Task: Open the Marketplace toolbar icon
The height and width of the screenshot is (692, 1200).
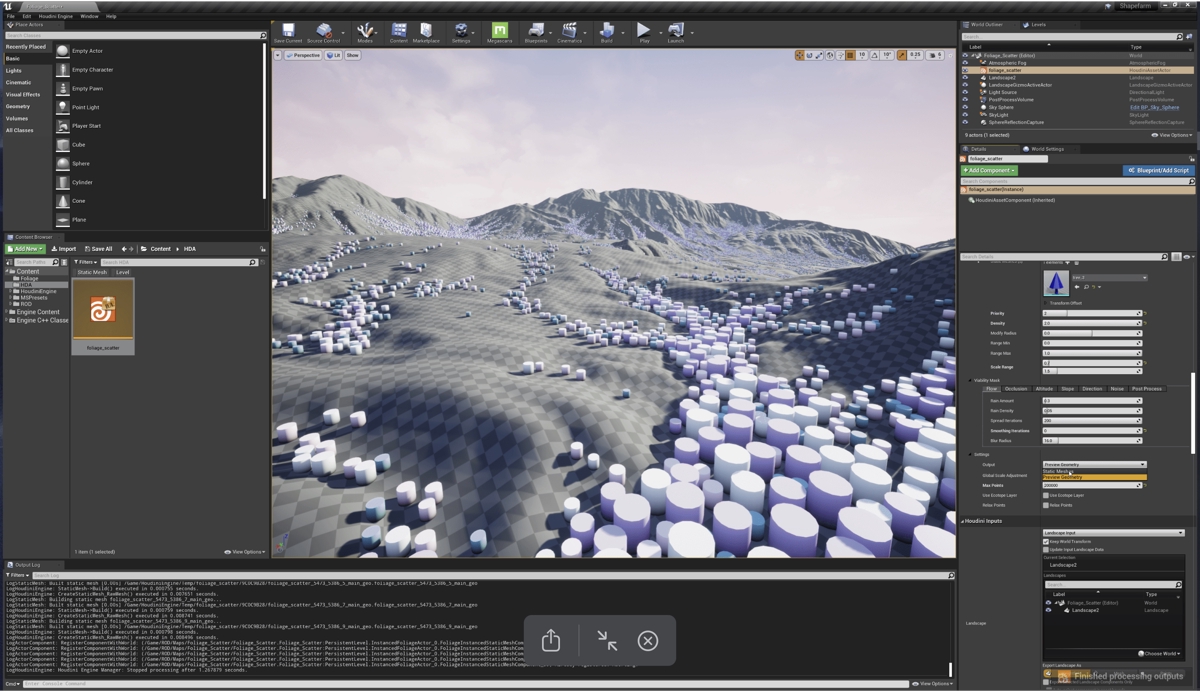Action: pos(426,33)
